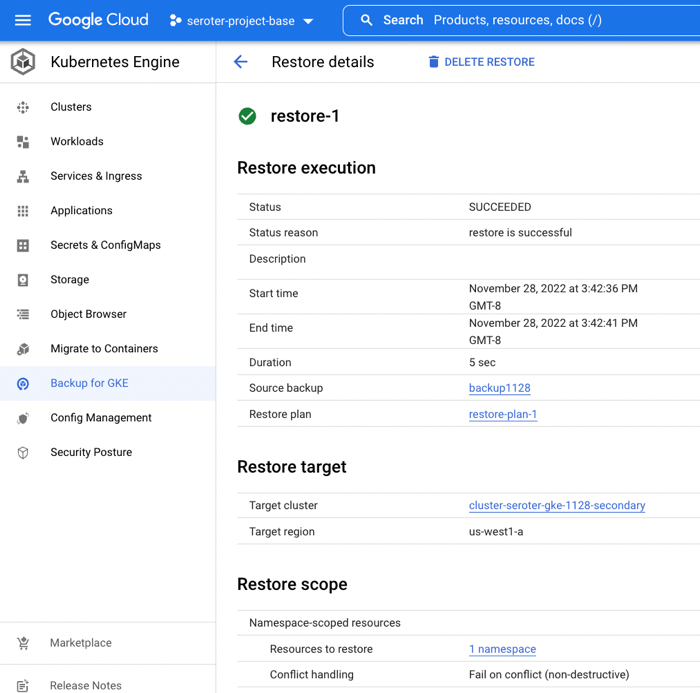Open the hamburger navigation menu
The width and height of the screenshot is (700, 693).
pyautogui.click(x=23, y=20)
